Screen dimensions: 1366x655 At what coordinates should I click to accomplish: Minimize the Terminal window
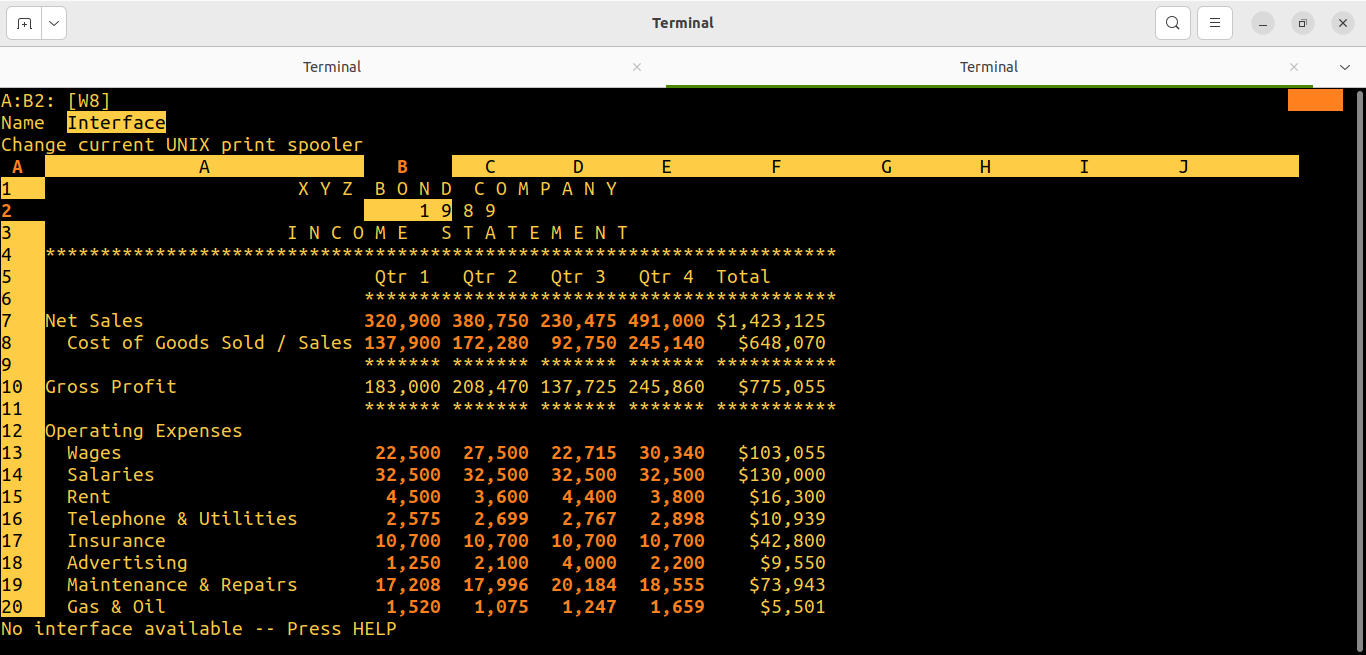pyautogui.click(x=1263, y=23)
